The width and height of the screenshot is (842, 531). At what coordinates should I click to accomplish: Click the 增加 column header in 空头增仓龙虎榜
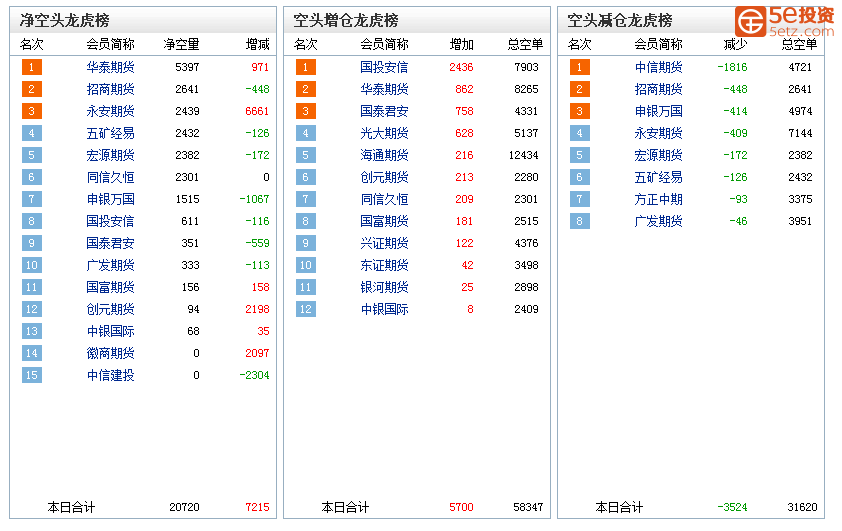click(x=461, y=45)
